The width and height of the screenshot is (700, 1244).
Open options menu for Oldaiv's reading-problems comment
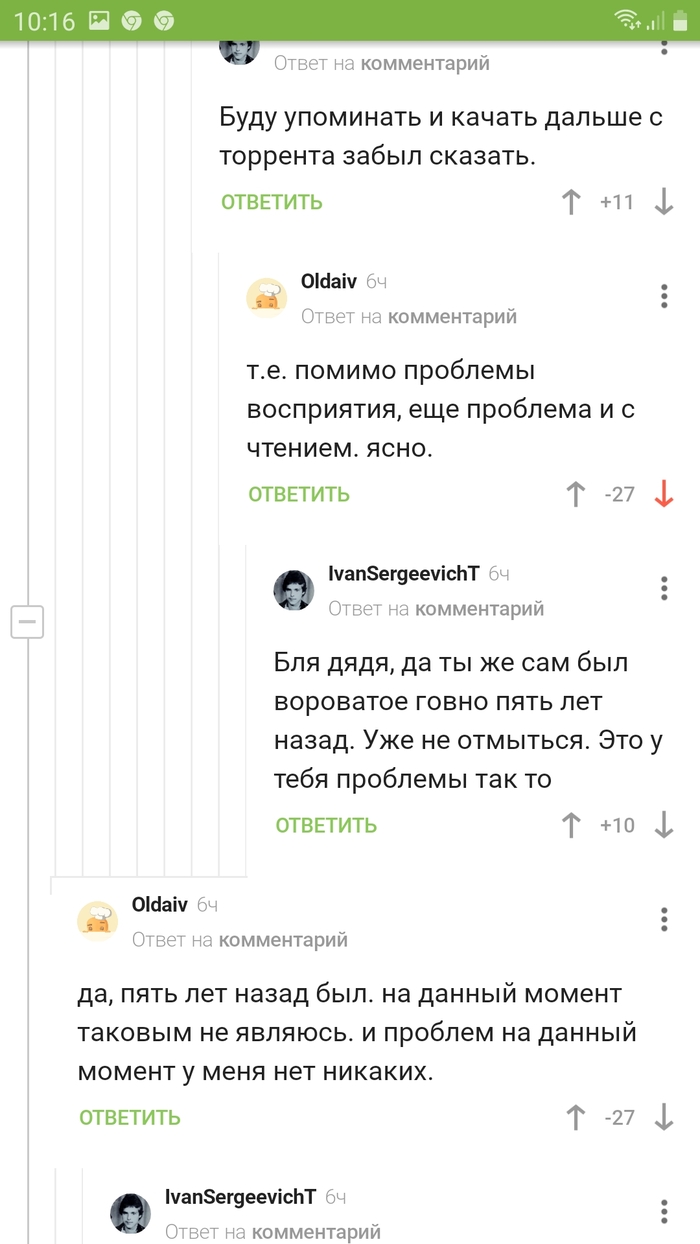click(x=664, y=296)
